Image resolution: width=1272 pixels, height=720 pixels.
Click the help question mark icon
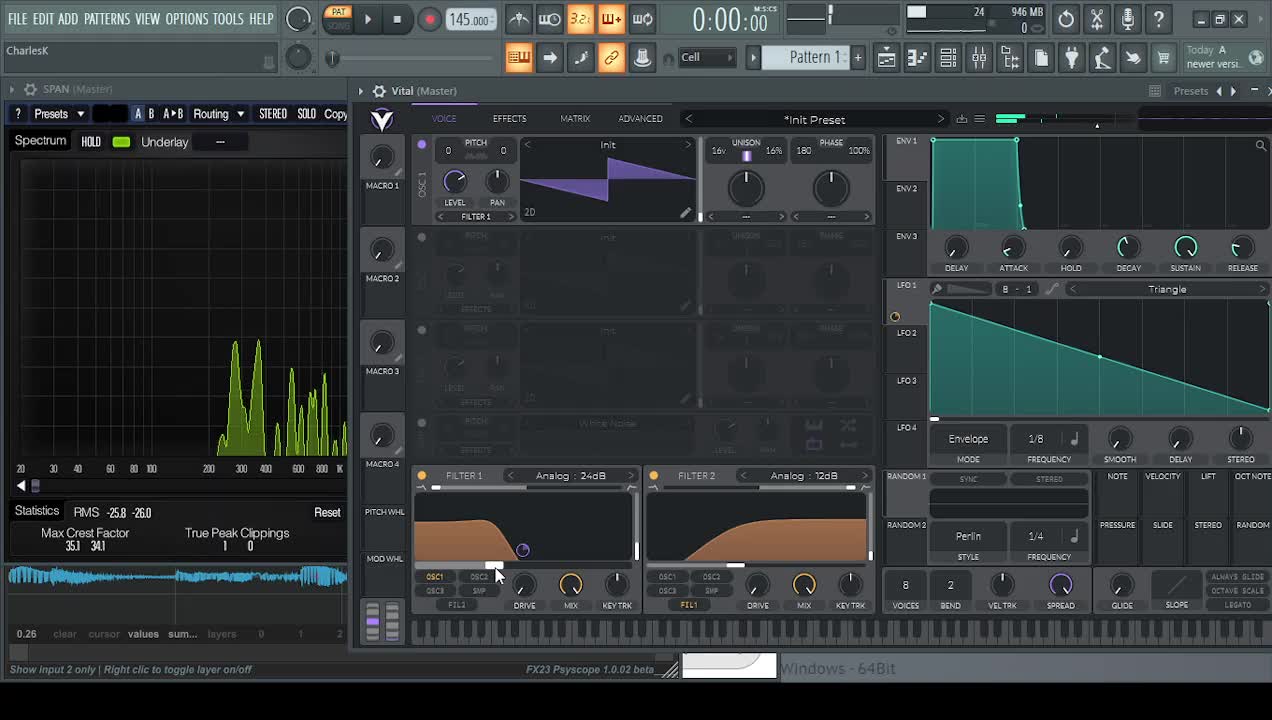pyautogui.click(x=1159, y=19)
